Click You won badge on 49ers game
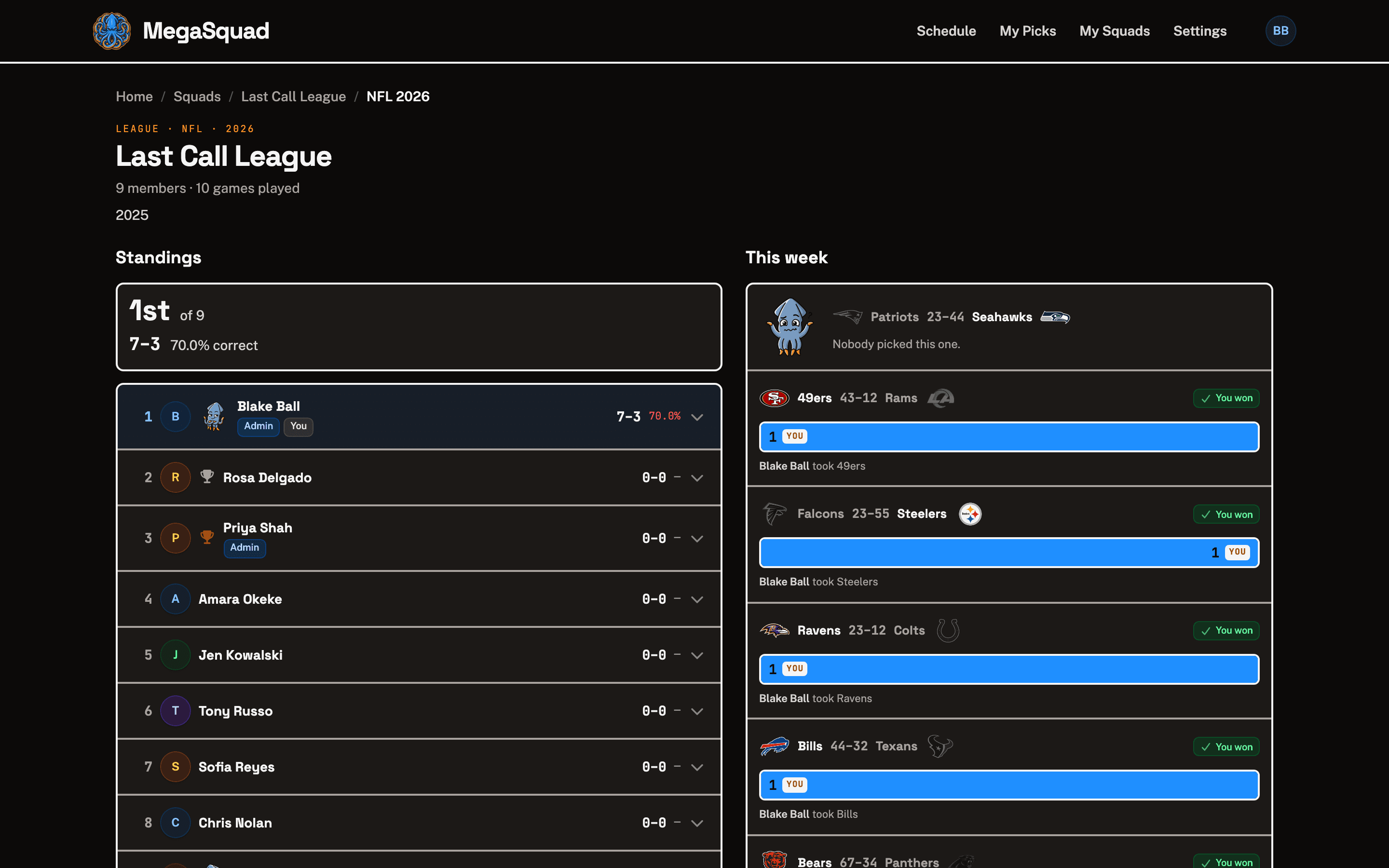This screenshot has width=1389, height=868. point(1226,398)
